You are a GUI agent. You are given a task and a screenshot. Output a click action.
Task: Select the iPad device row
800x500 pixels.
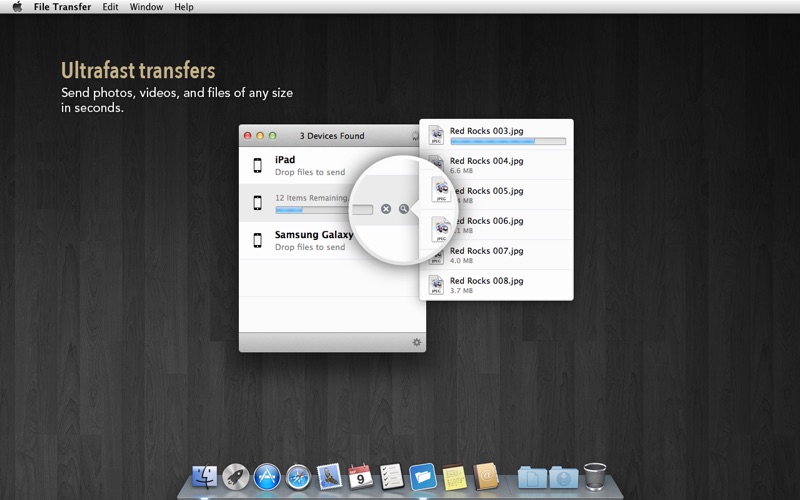pos(310,165)
